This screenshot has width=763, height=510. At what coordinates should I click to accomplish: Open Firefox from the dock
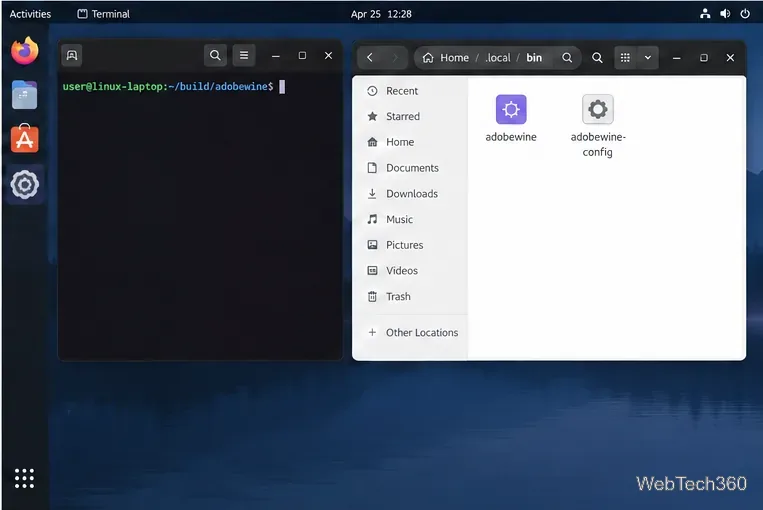click(24, 51)
